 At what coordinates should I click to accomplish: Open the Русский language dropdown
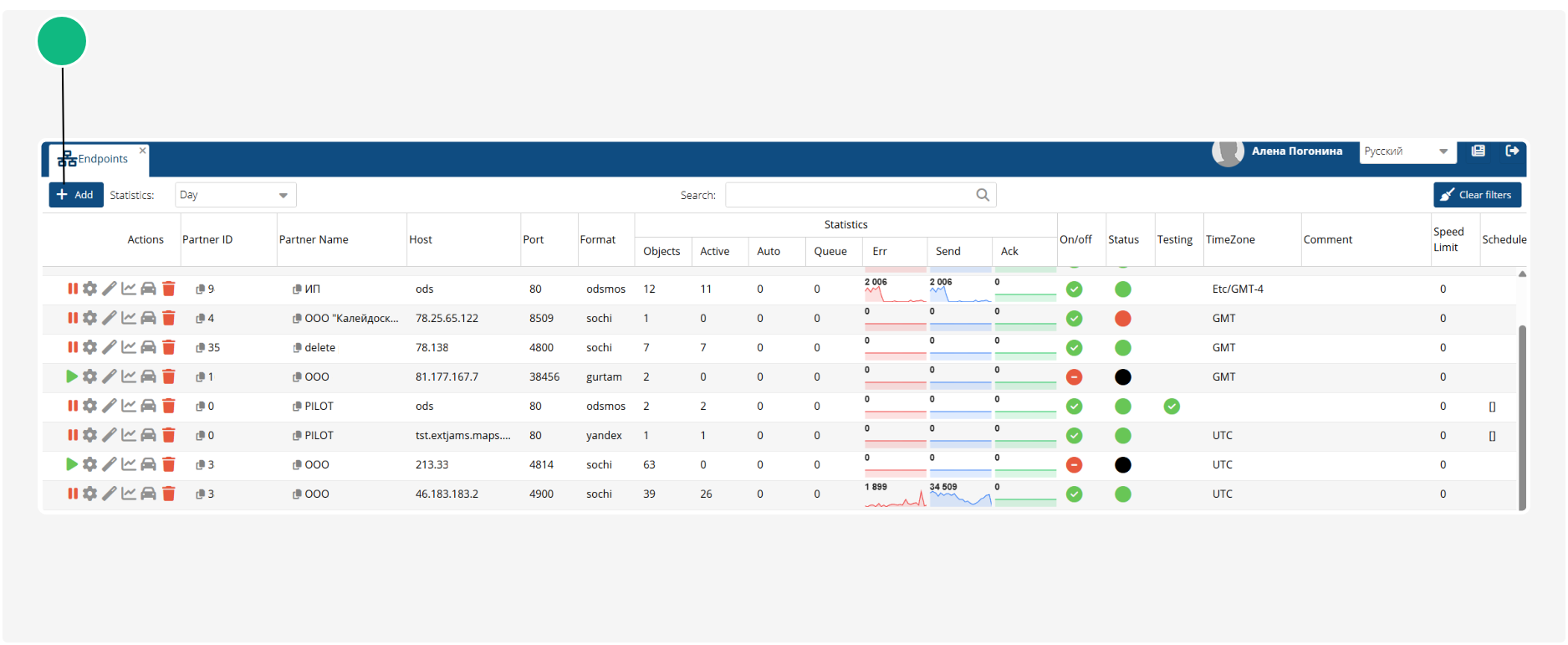1407,151
